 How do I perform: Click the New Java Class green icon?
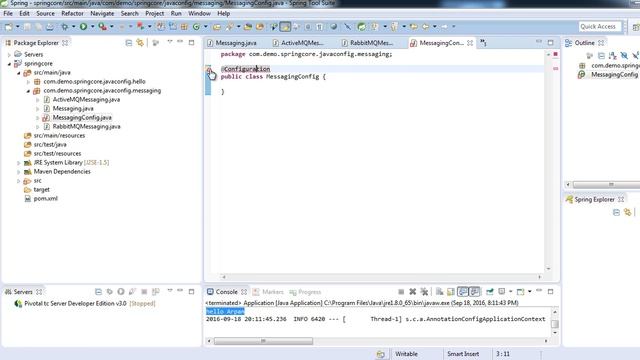(196, 27)
